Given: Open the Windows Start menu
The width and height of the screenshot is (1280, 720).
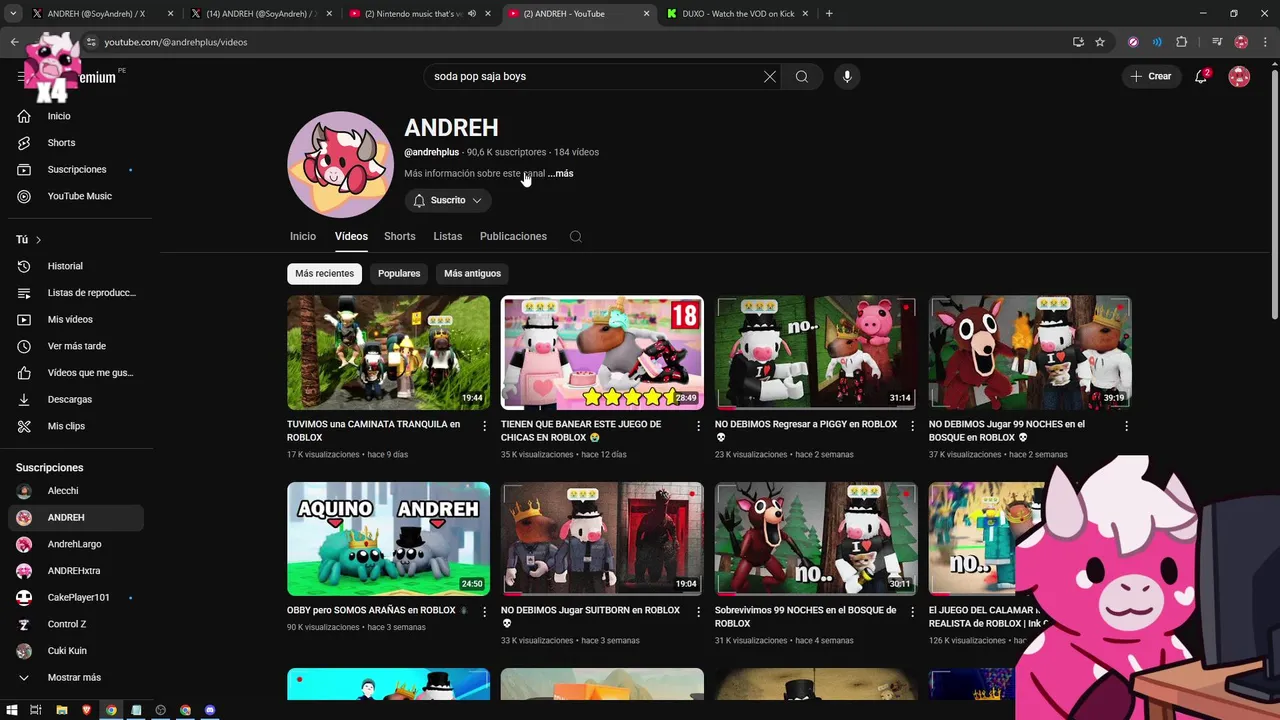Looking at the screenshot, I should 11,710.
